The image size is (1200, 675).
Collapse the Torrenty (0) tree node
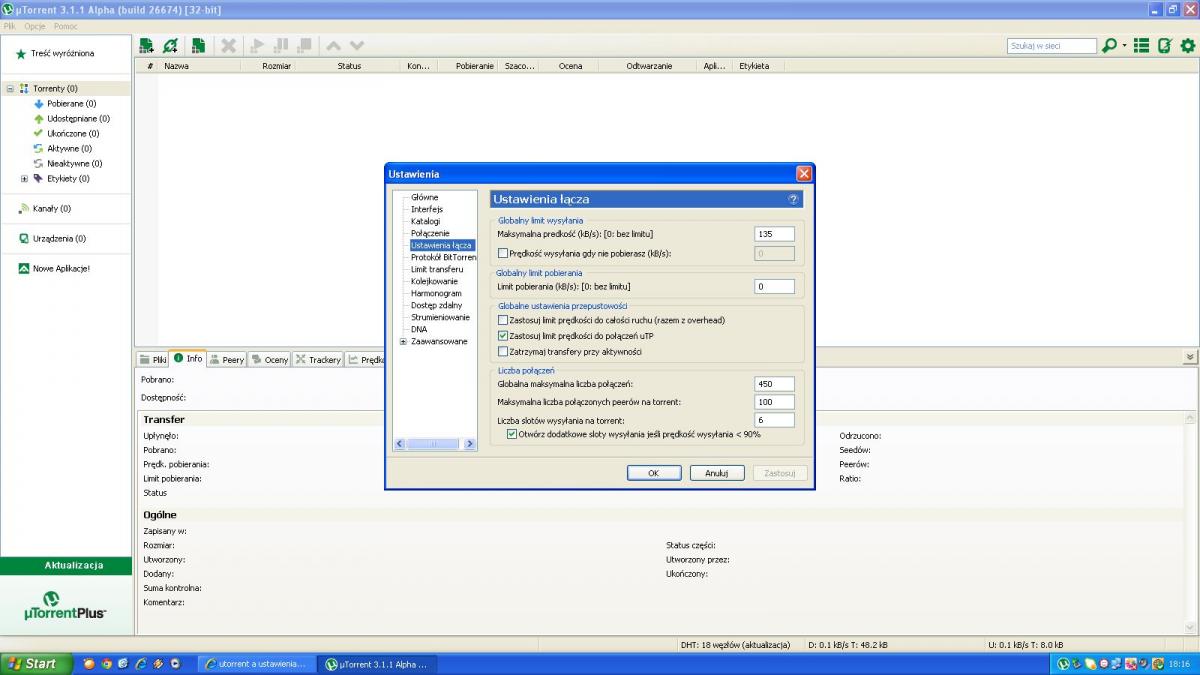tap(10, 89)
